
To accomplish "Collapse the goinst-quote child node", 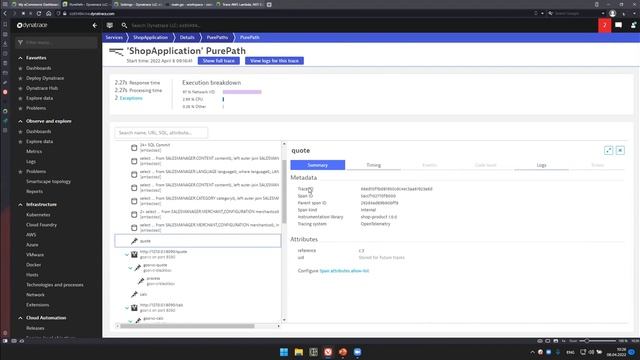I will pos(131,268).
